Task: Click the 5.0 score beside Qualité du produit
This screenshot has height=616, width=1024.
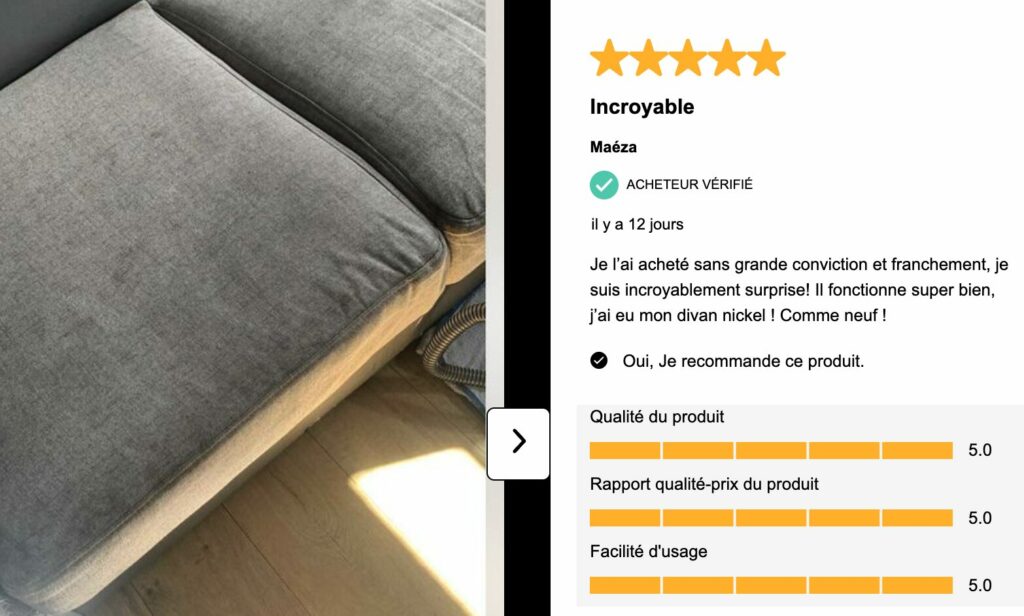Action: coord(980,450)
